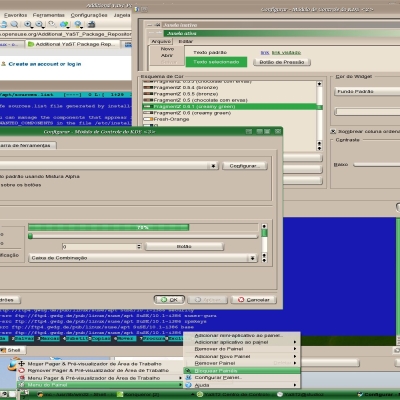Click the find magnifier icon in Konqueror toolbar
Screen dimensions: 400x400
point(14,24)
